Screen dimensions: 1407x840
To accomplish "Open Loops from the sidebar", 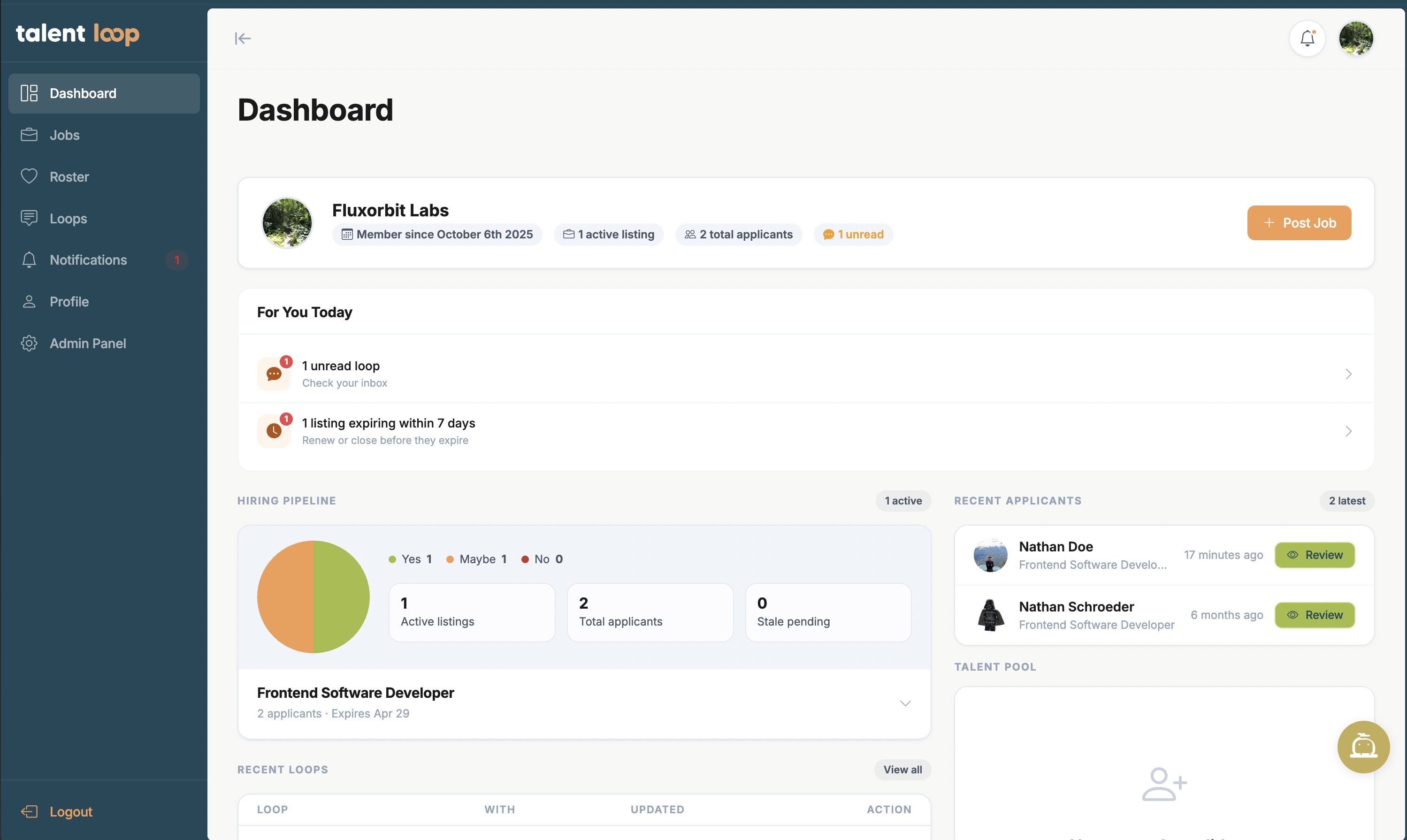I will point(68,218).
